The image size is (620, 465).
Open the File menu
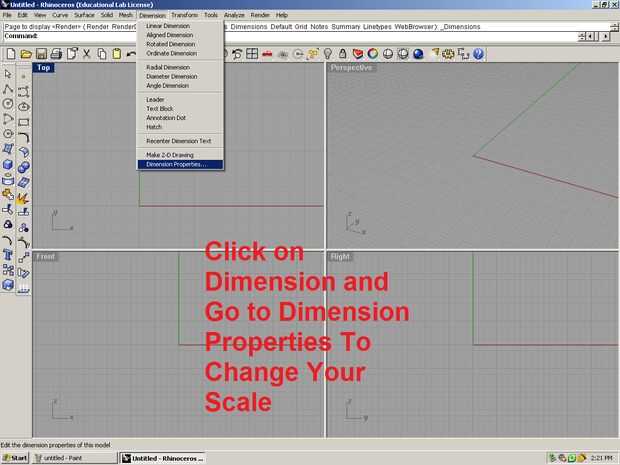click(7, 15)
